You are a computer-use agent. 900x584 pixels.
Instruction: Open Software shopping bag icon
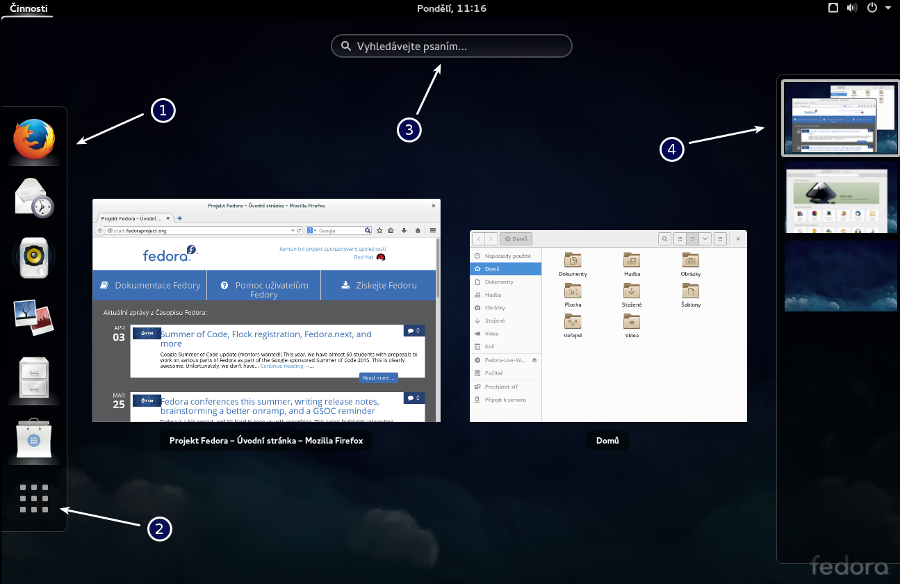coord(34,438)
